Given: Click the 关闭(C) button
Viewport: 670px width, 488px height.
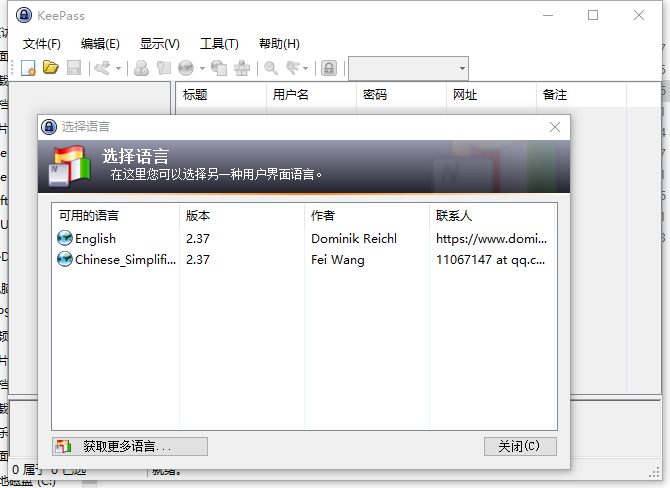Looking at the screenshot, I should click(520, 447).
